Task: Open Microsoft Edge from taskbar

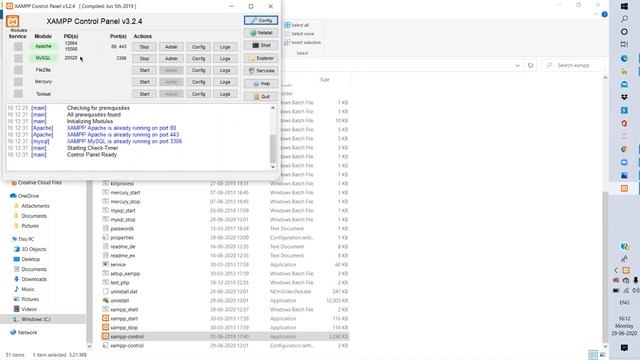Action: (x=624, y=58)
